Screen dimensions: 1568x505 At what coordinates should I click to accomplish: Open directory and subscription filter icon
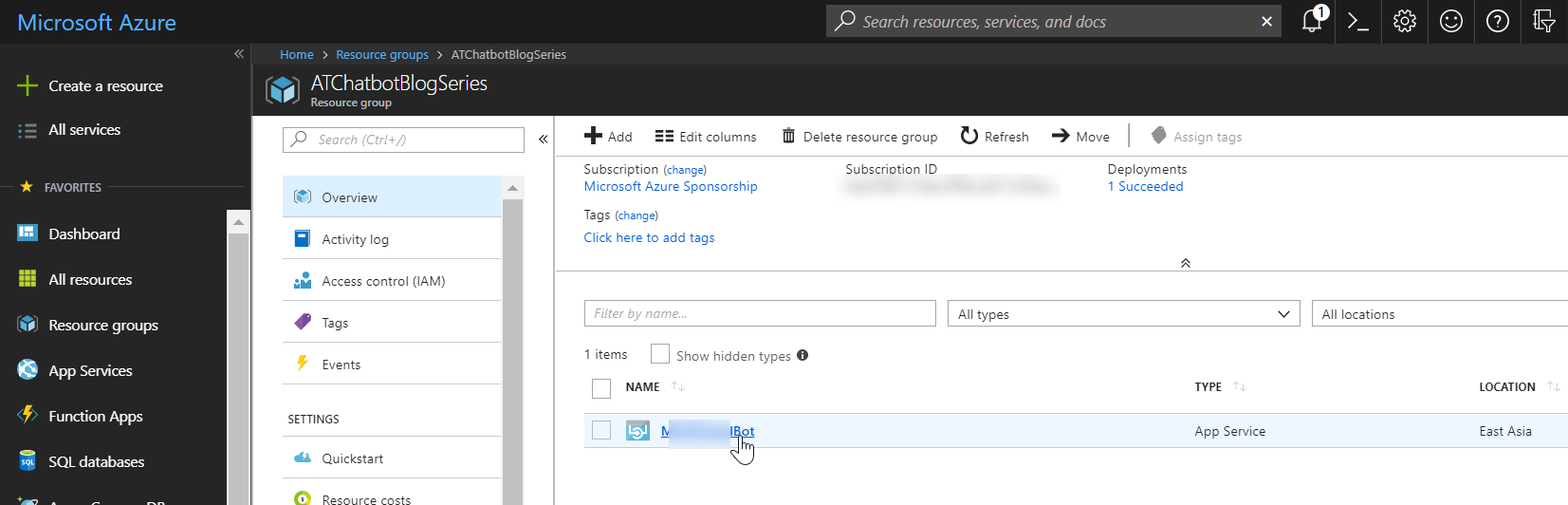coord(1544,21)
